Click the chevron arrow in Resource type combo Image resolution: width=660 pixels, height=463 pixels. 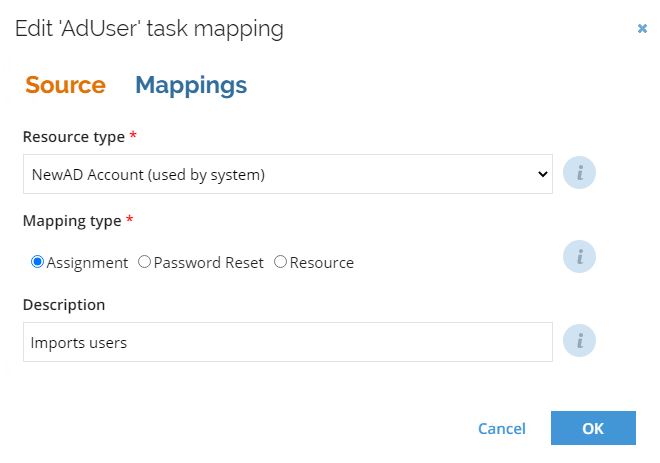point(543,174)
